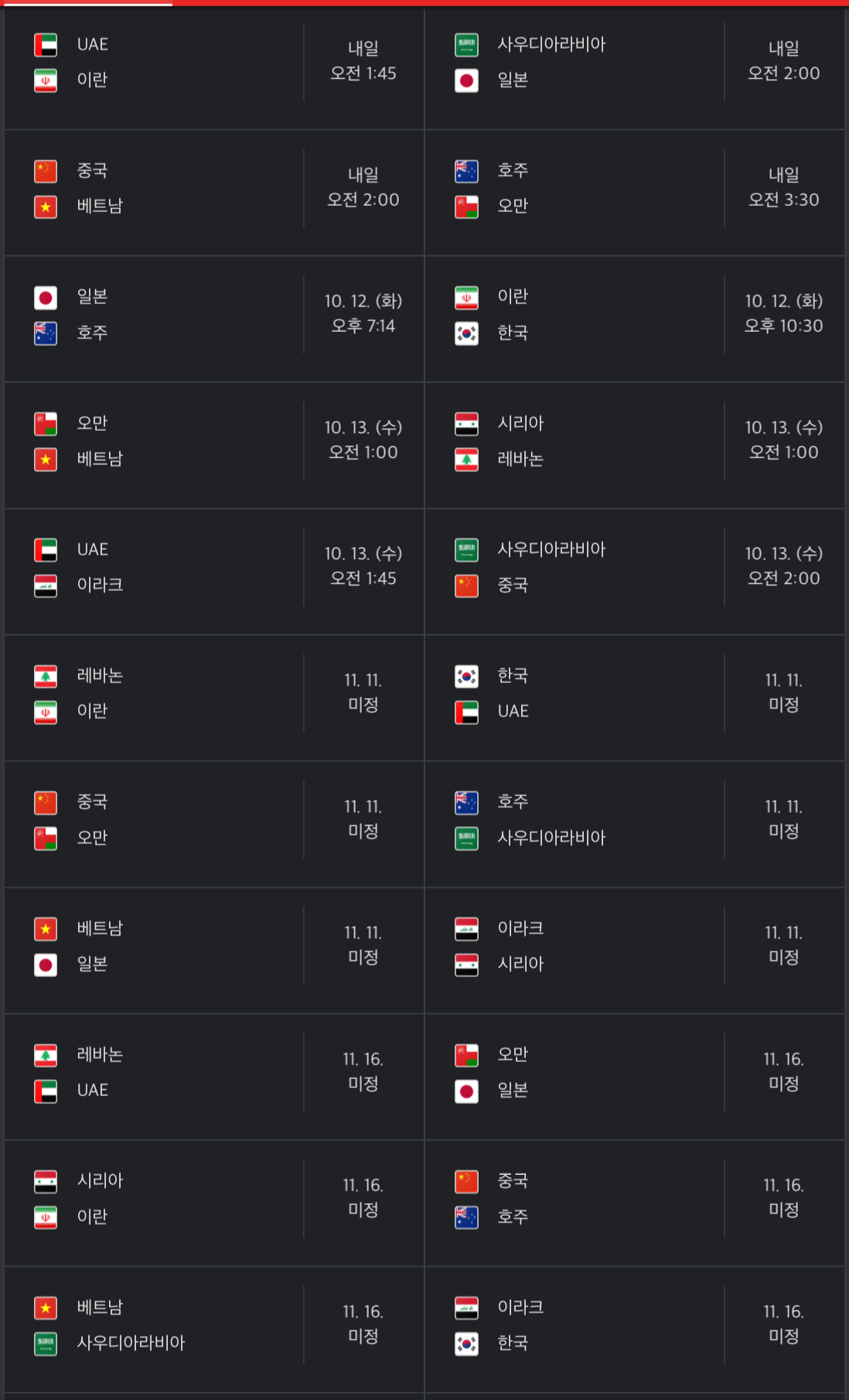This screenshot has width=849, height=1400.
Task: Click the 오후 10:30 time of 이란 vs 한국
Action: [783, 326]
